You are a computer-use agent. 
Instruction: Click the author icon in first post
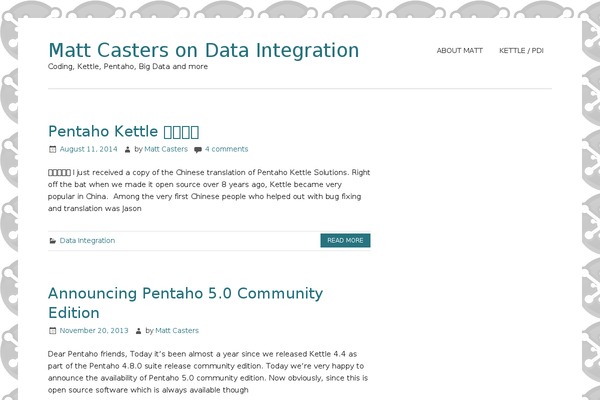click(x=127, y=149)
